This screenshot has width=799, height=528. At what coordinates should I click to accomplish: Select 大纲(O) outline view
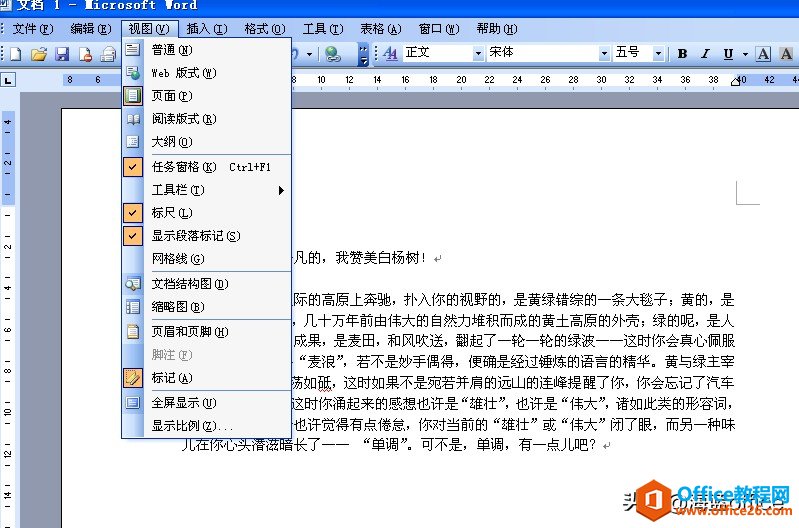click(x=207, y=142)
